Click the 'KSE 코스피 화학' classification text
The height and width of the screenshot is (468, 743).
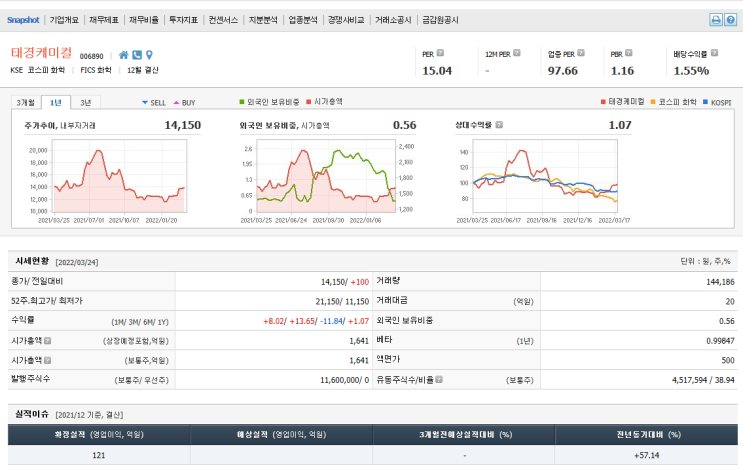tap(37, 70)
